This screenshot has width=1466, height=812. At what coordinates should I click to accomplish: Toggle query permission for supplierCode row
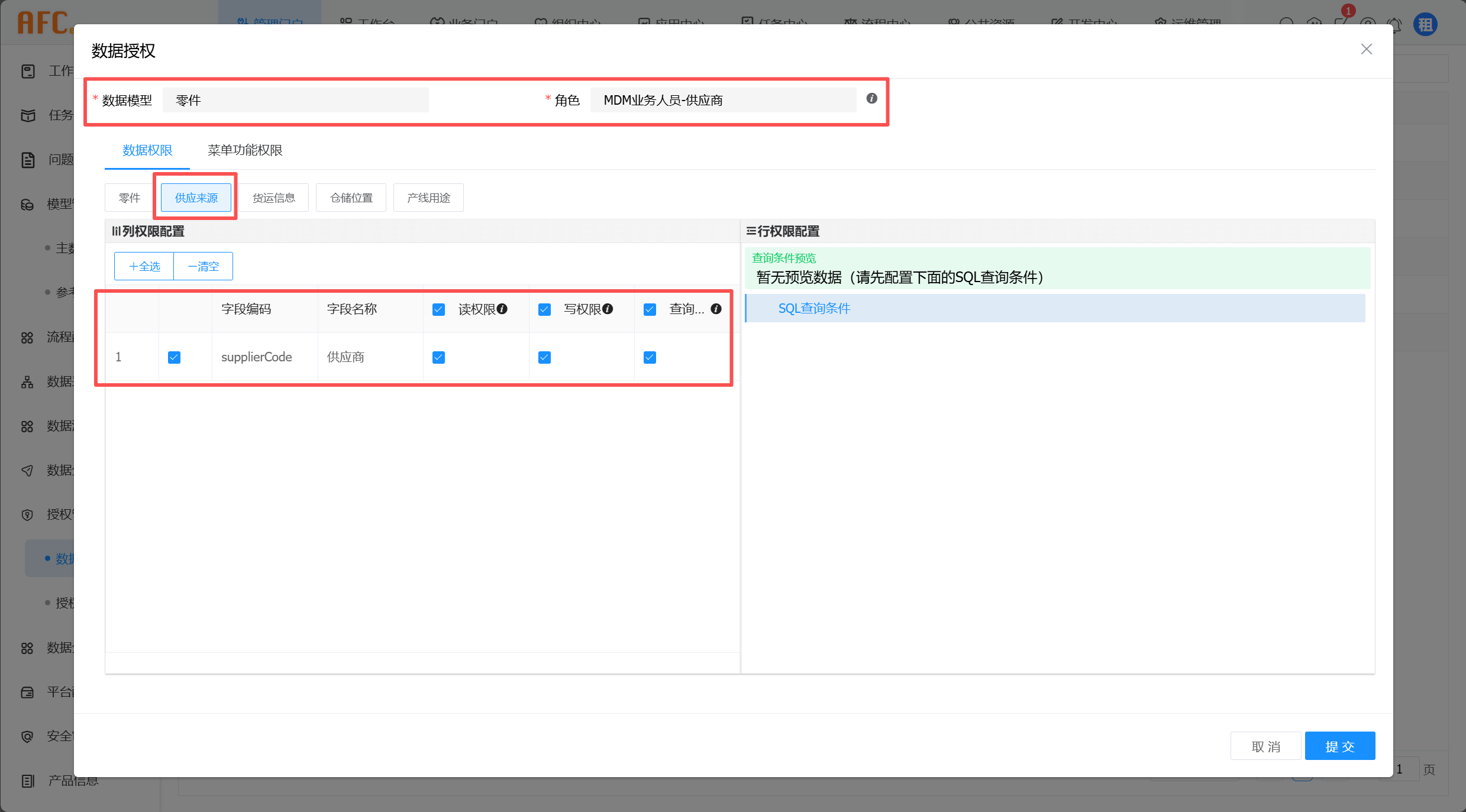650,357
